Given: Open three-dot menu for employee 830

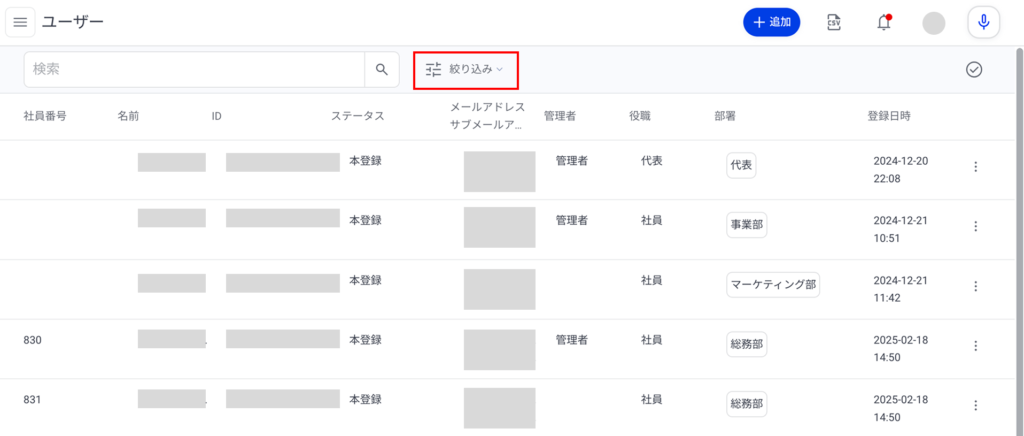Looking at the screenshot, I should pyautogui.click(x=976, y=346).
